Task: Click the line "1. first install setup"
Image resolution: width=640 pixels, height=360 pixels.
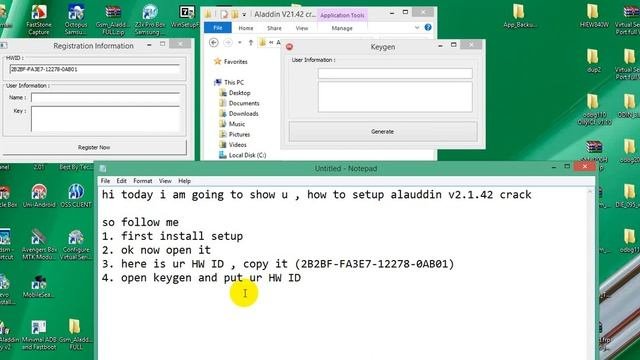Action: pyautogui.click(x=172, y=236)
